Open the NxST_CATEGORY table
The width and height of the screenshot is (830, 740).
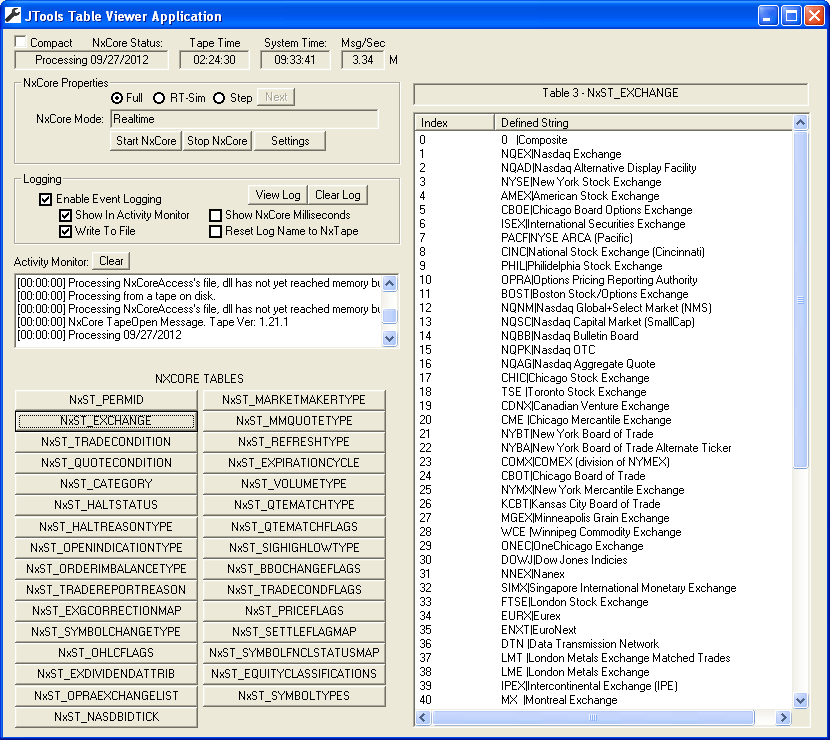(x=106, y=484)
